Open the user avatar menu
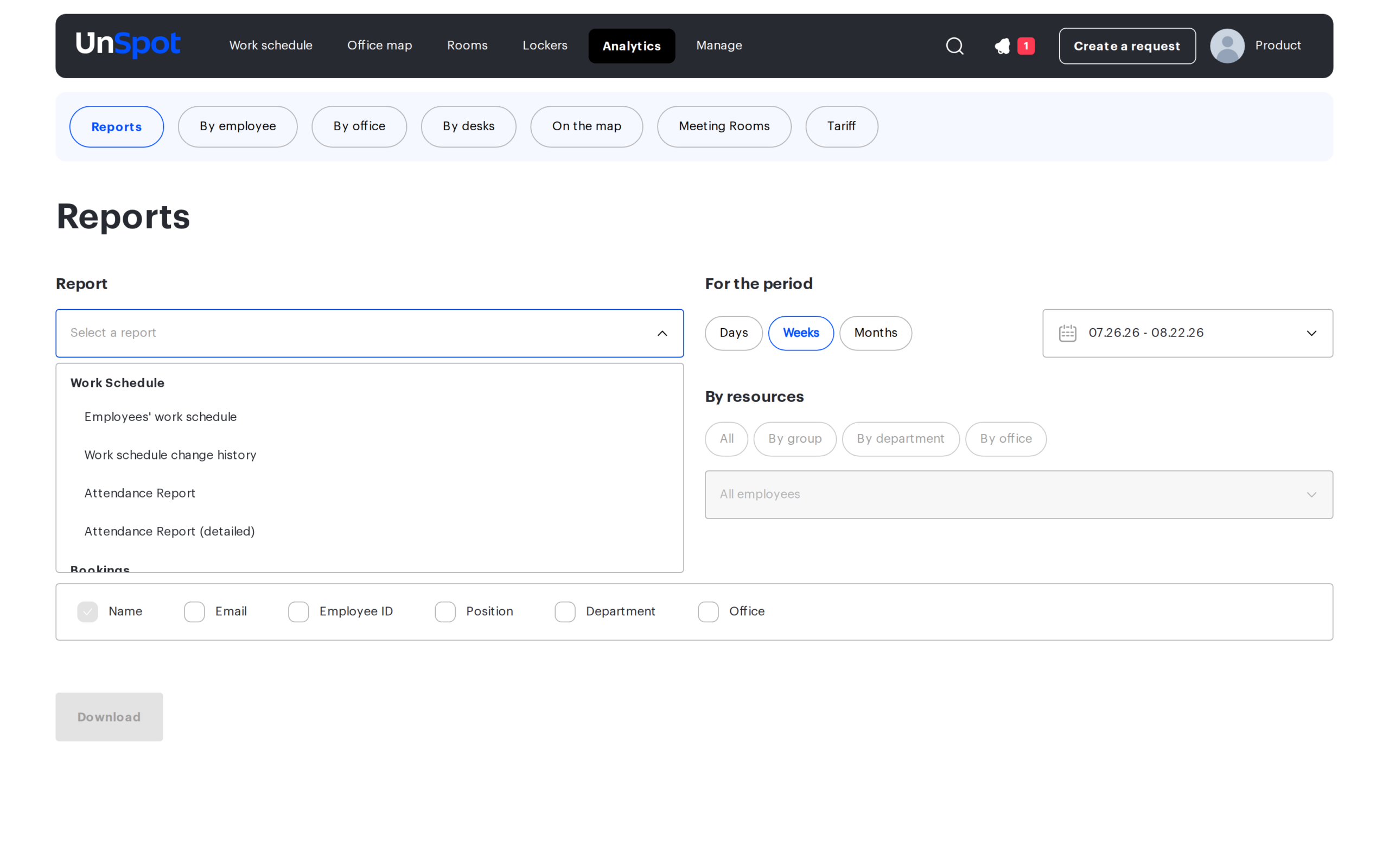Image resolution: width=1389 pixels, height=868 pixels. (1227, 46)
